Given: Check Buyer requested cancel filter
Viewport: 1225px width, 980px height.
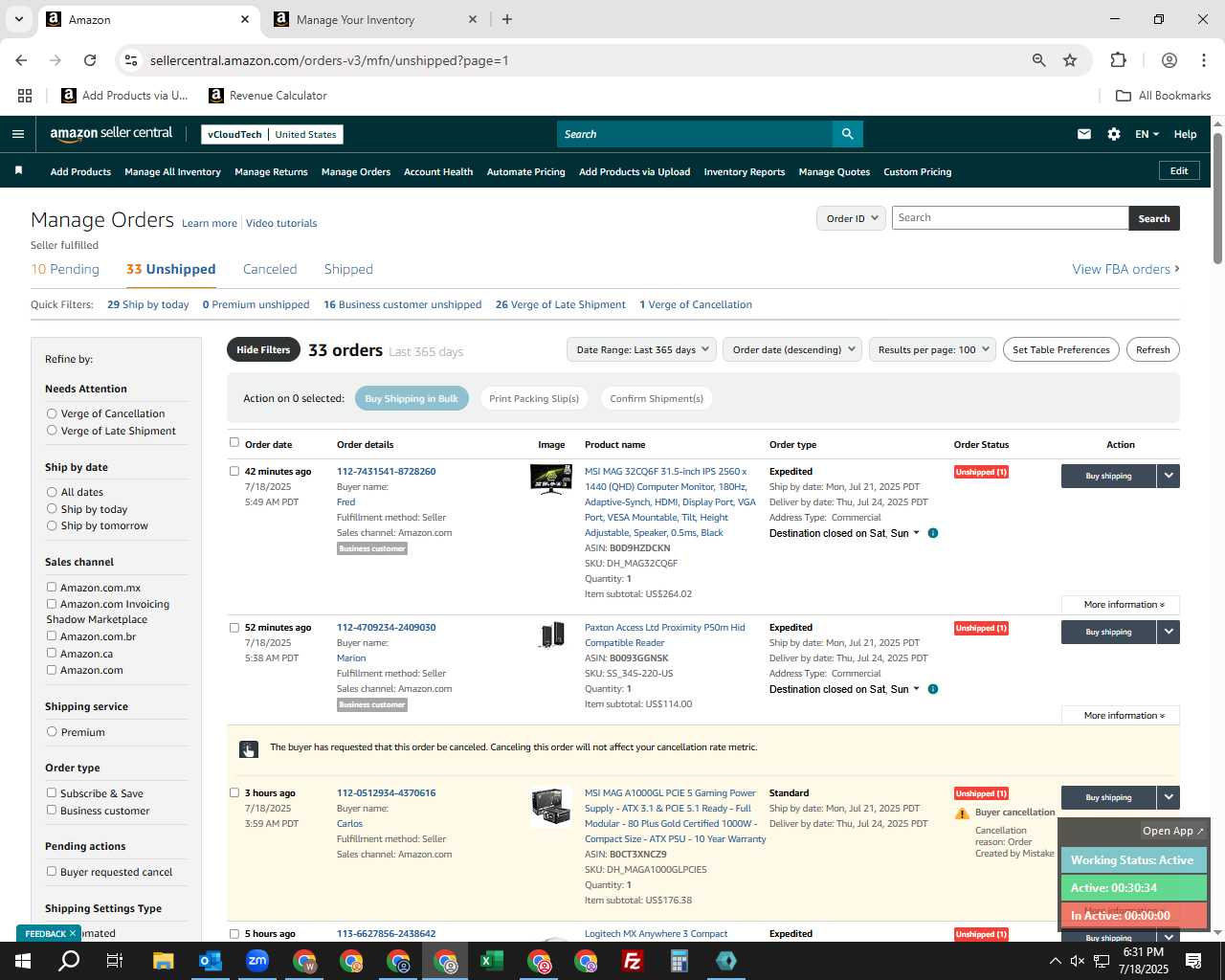Looking at the screenshot, I should pyautogui.click(x=52, y=872).
